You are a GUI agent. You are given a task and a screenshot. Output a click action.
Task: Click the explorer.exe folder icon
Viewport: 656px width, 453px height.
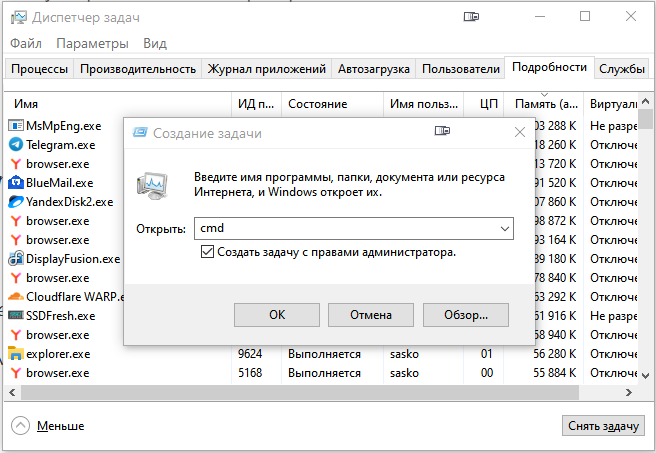pyautogui.click(x=15, y=353)
